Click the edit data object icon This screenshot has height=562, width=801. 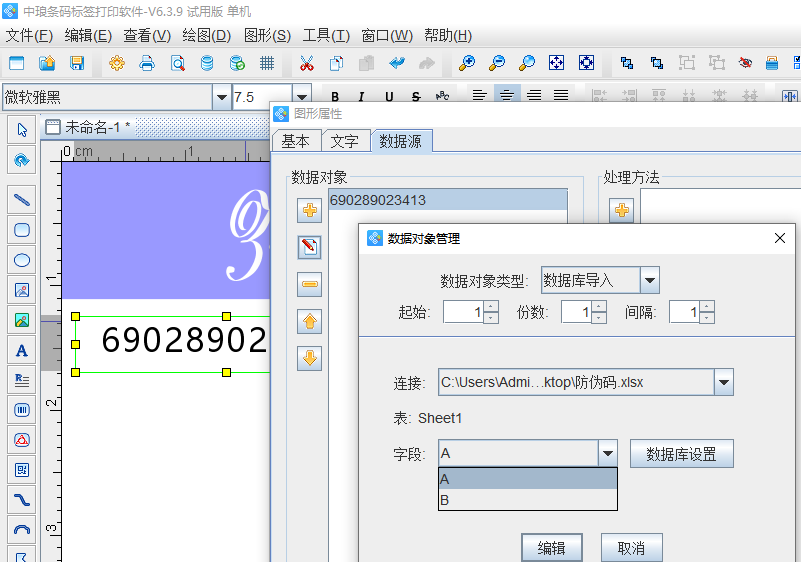(310, 247)
